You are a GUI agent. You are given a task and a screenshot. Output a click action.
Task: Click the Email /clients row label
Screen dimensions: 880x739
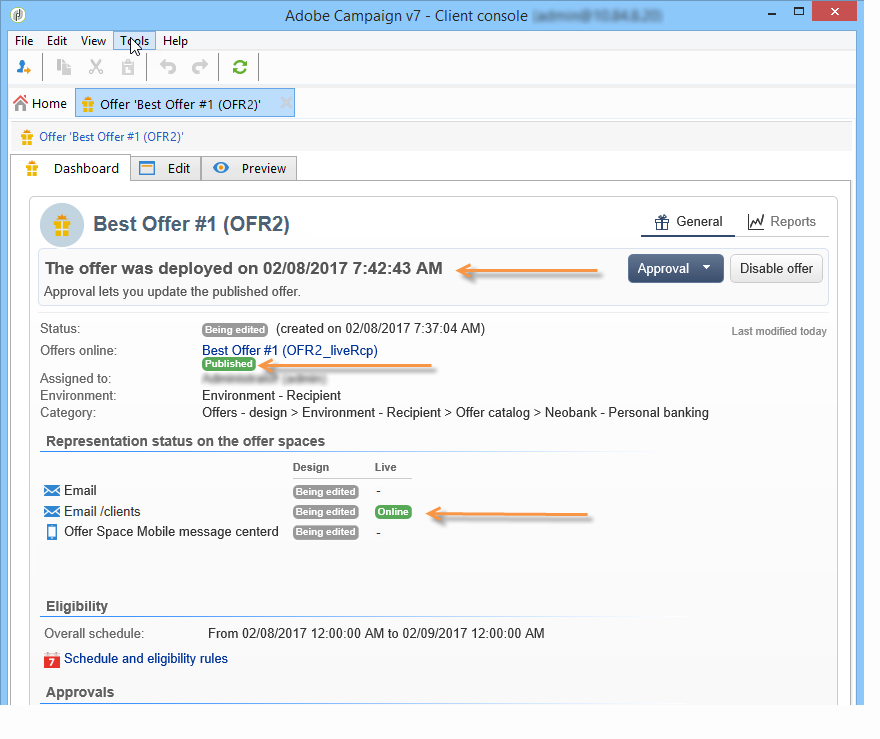coord(102,512)
